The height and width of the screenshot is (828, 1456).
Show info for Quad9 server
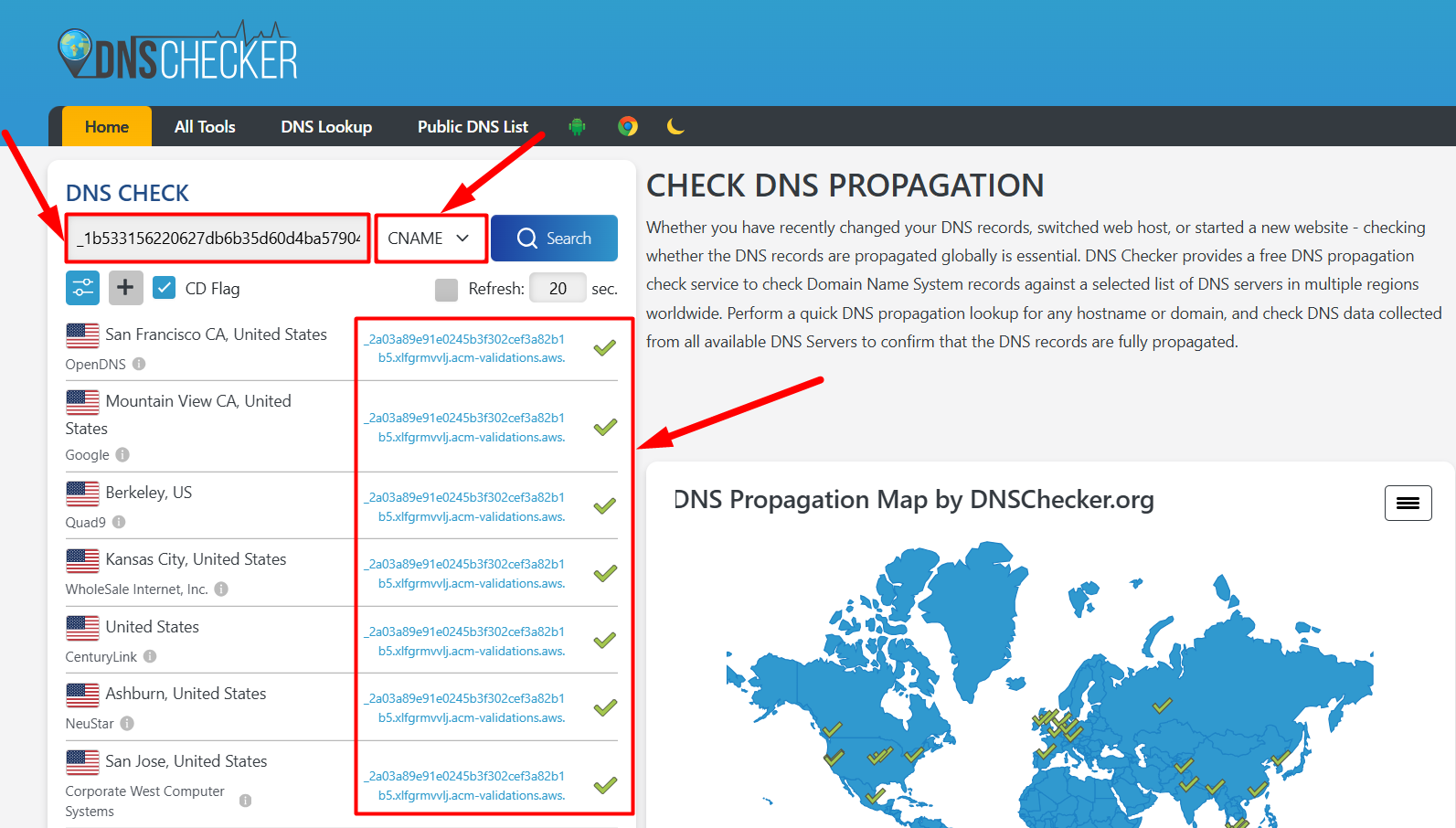click(x=119, y=522)
